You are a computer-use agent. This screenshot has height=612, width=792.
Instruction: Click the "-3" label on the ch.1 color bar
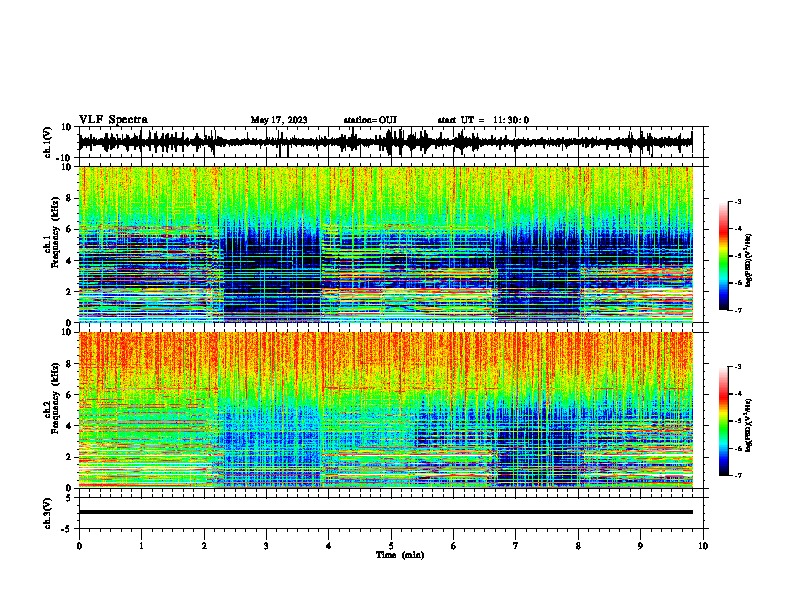pyautogui.click(x=738, y=201)
